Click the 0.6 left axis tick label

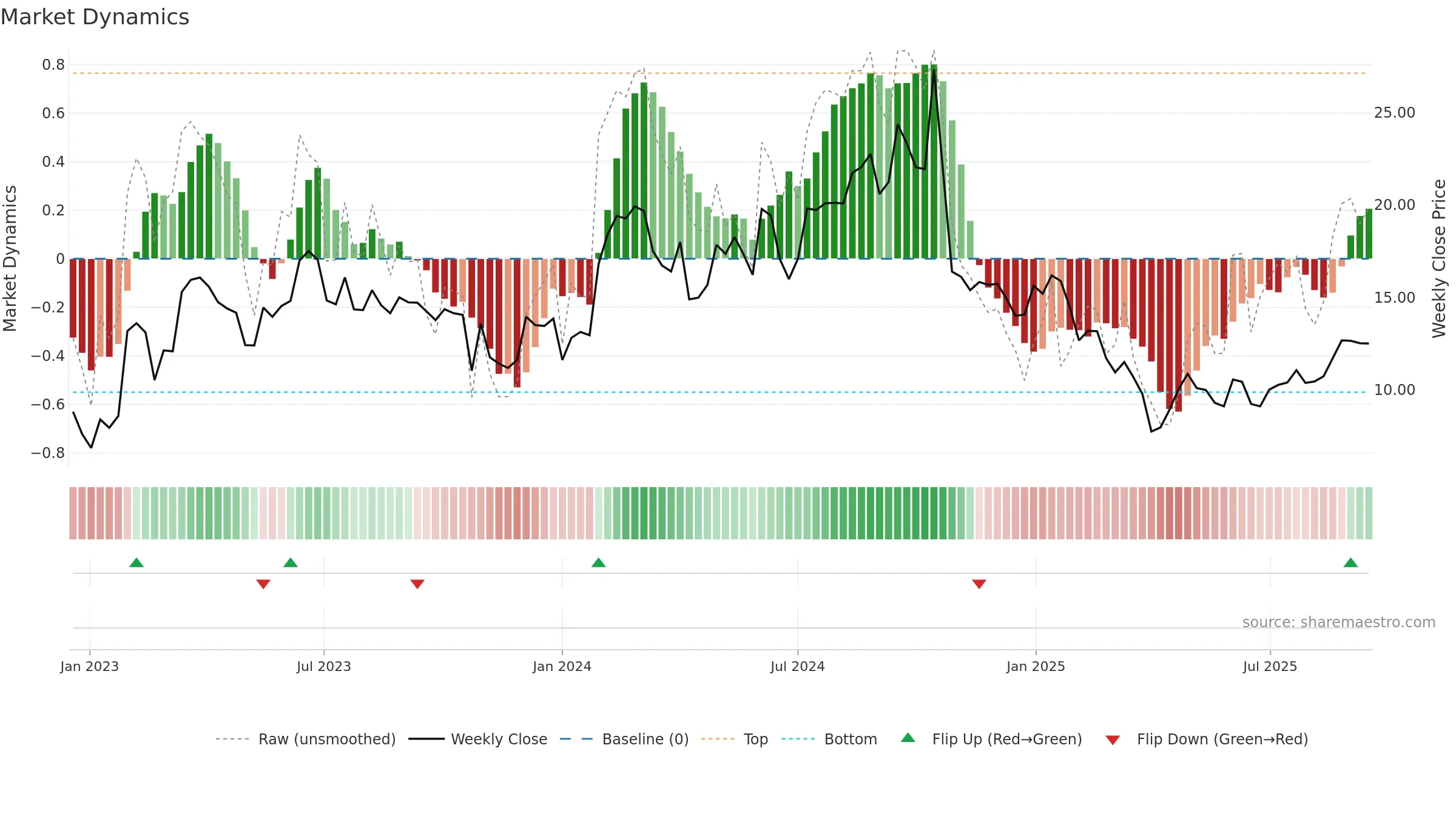point(53,113)
